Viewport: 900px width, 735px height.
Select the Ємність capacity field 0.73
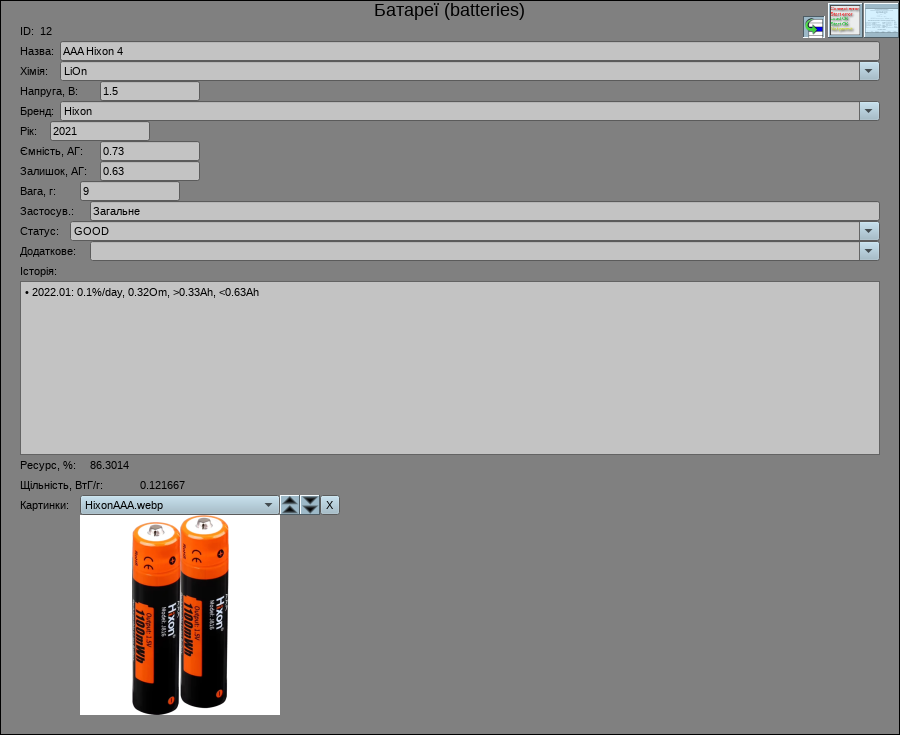coord(149,151)
